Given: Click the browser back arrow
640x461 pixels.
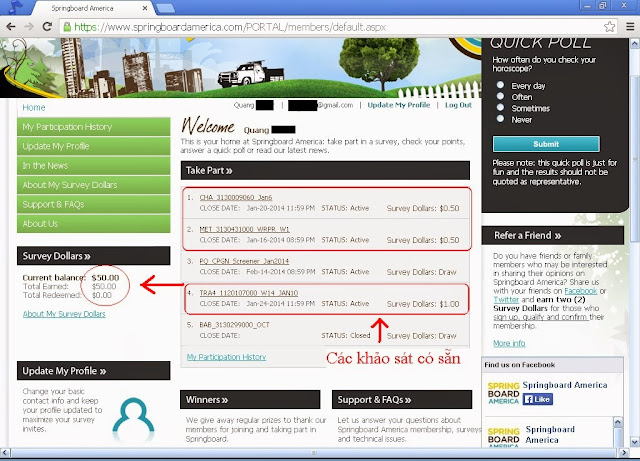Looking at the screenshot, I should pos(11,27).
